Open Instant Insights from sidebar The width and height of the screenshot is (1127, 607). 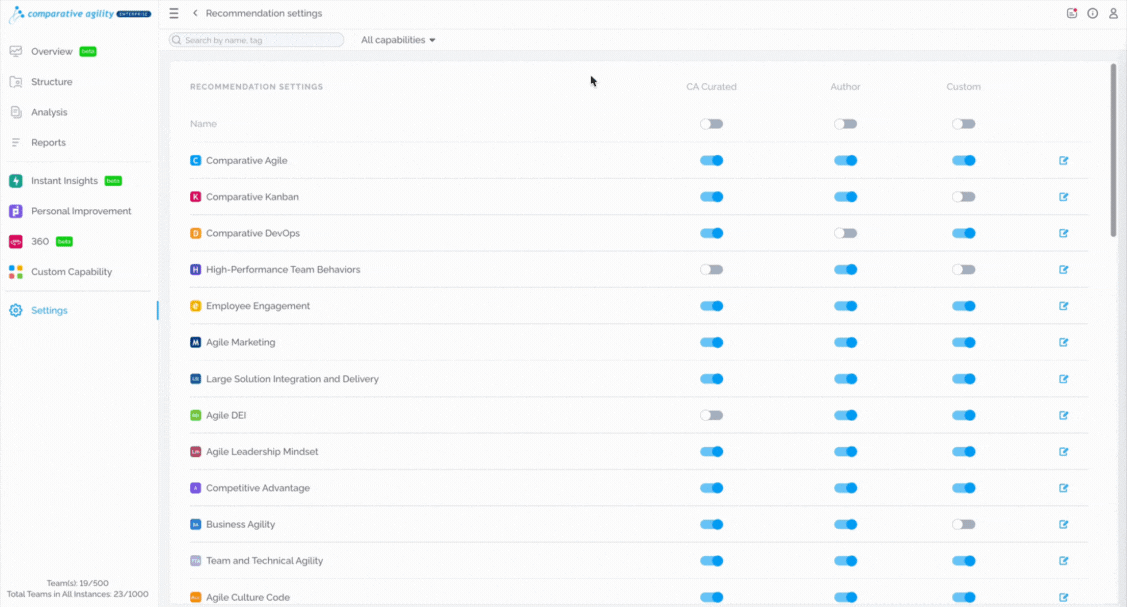point(65,181)
